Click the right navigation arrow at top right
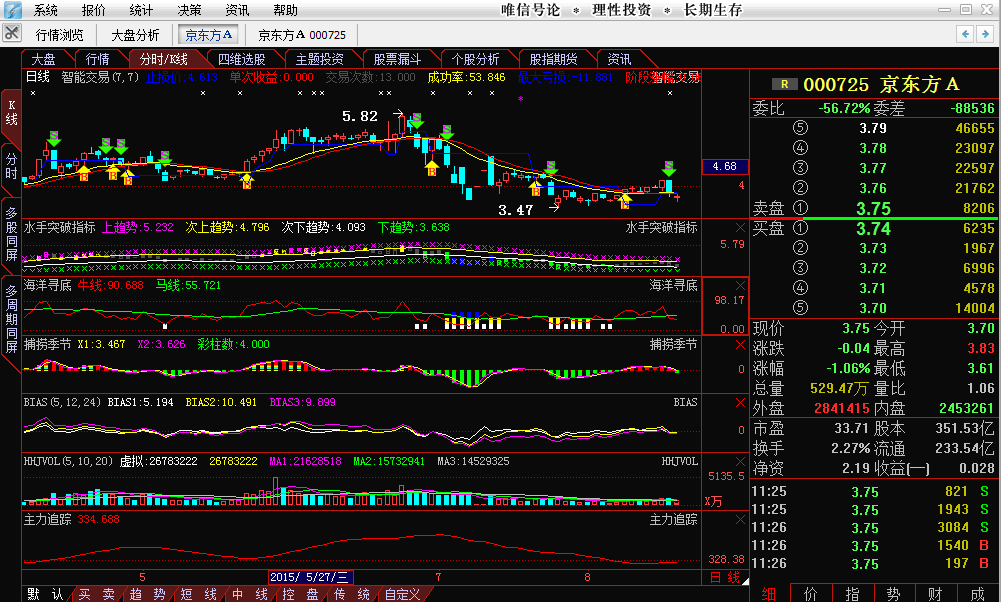 tap(987, 34)
